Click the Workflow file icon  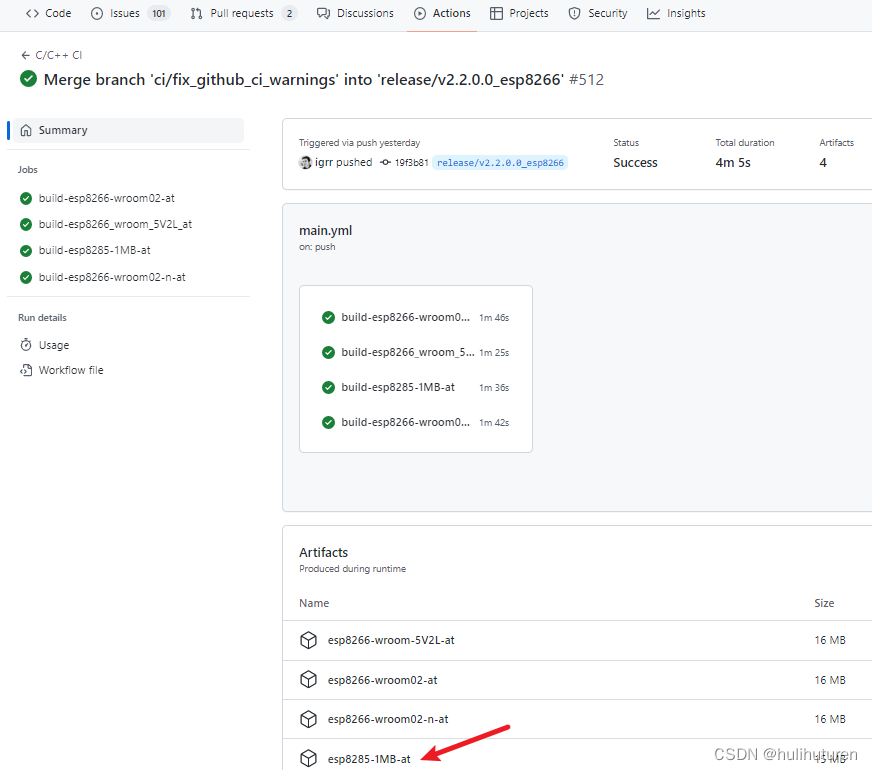pyautogui.click(x=26, y=370)
